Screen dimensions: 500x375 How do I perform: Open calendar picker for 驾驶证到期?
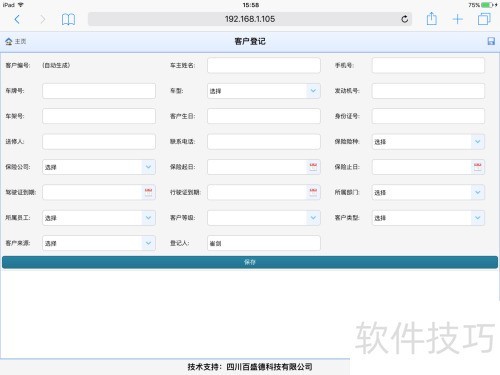click(x=148, y=192)
